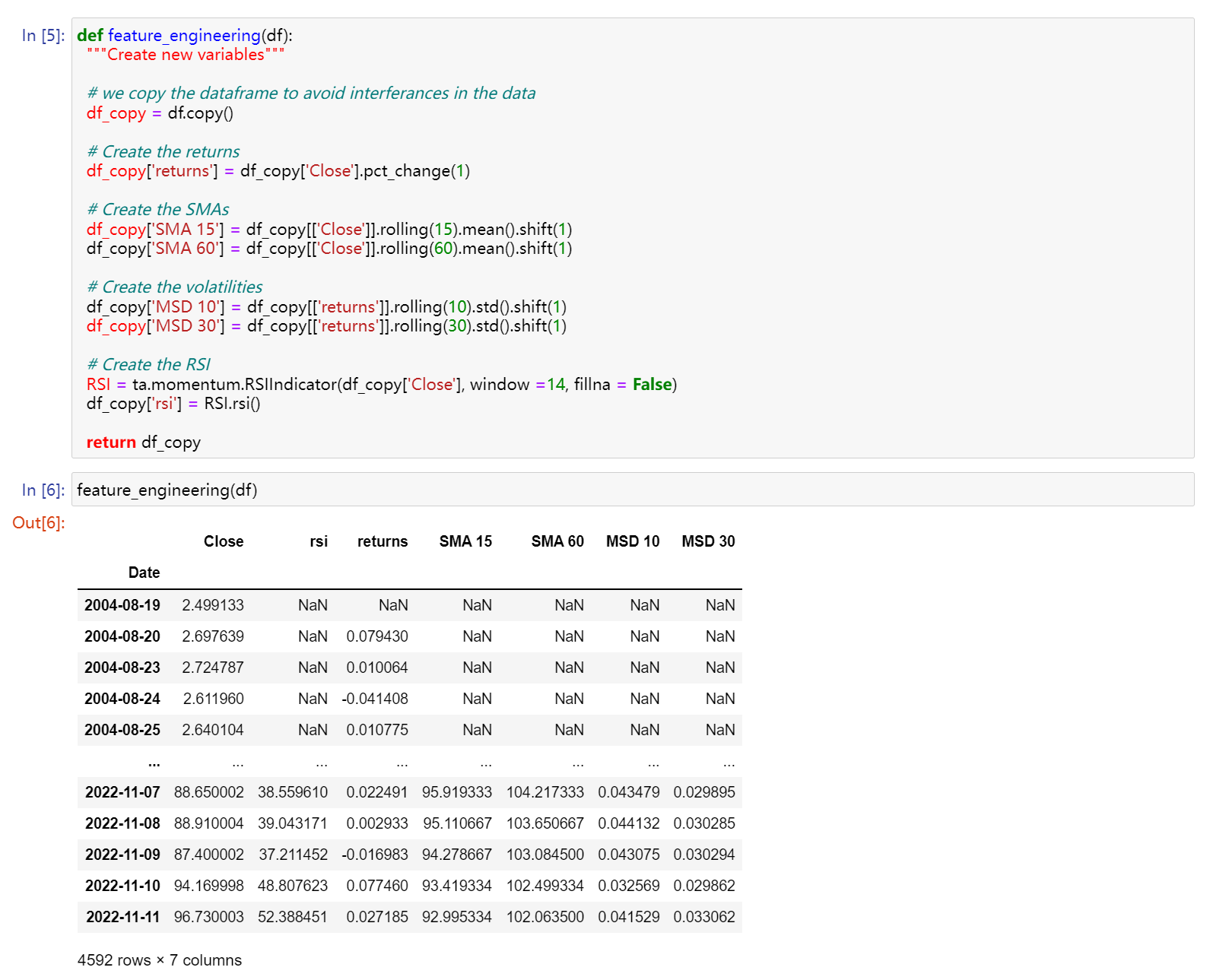Click the MSD 10 column header
The height and width of the screenshot is (980, 1213).
tap(633, 541)
